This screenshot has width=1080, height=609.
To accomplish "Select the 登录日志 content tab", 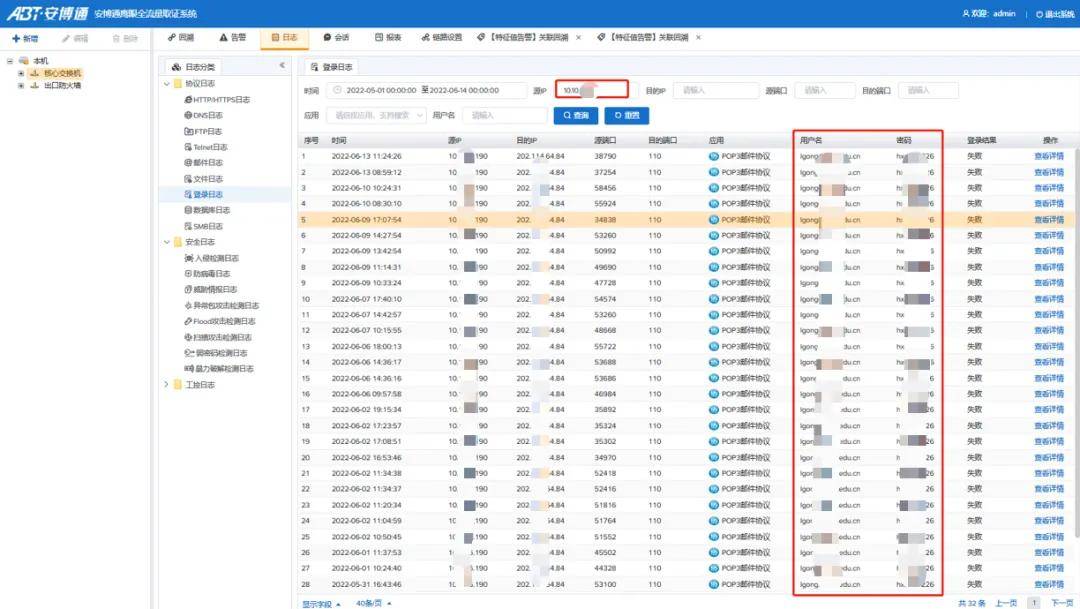I will click(x=332, y=67).
